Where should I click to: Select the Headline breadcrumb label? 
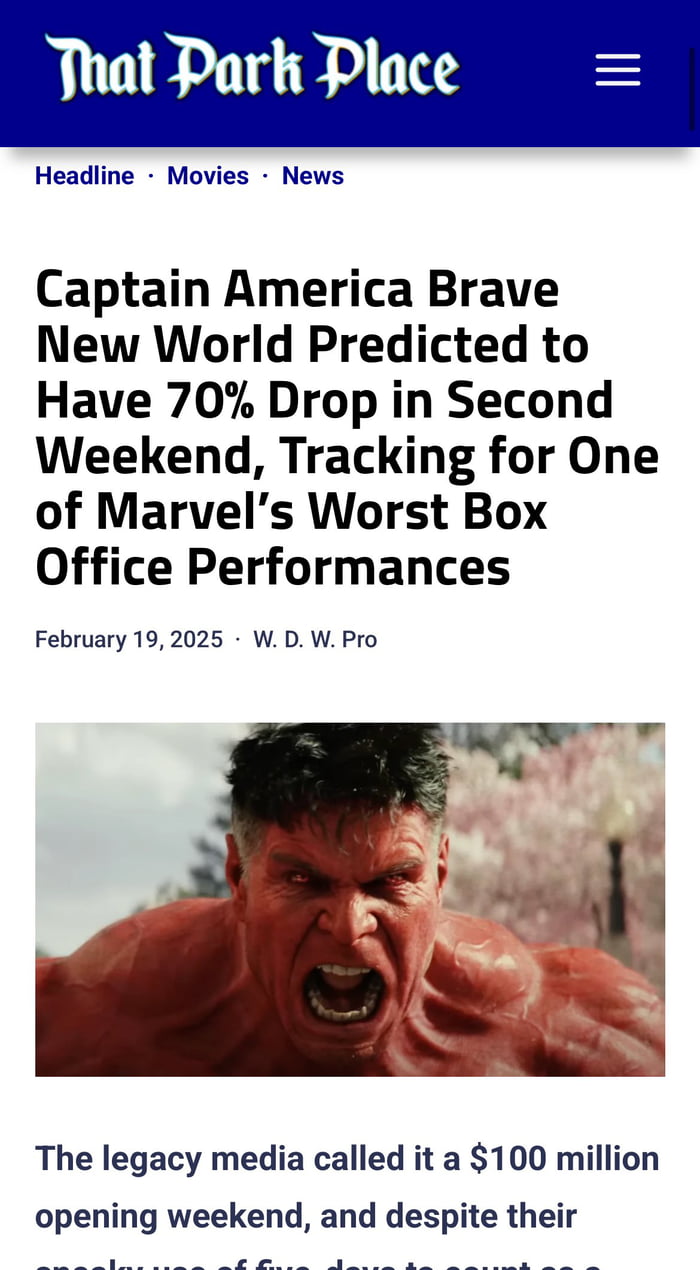[84, 175]
